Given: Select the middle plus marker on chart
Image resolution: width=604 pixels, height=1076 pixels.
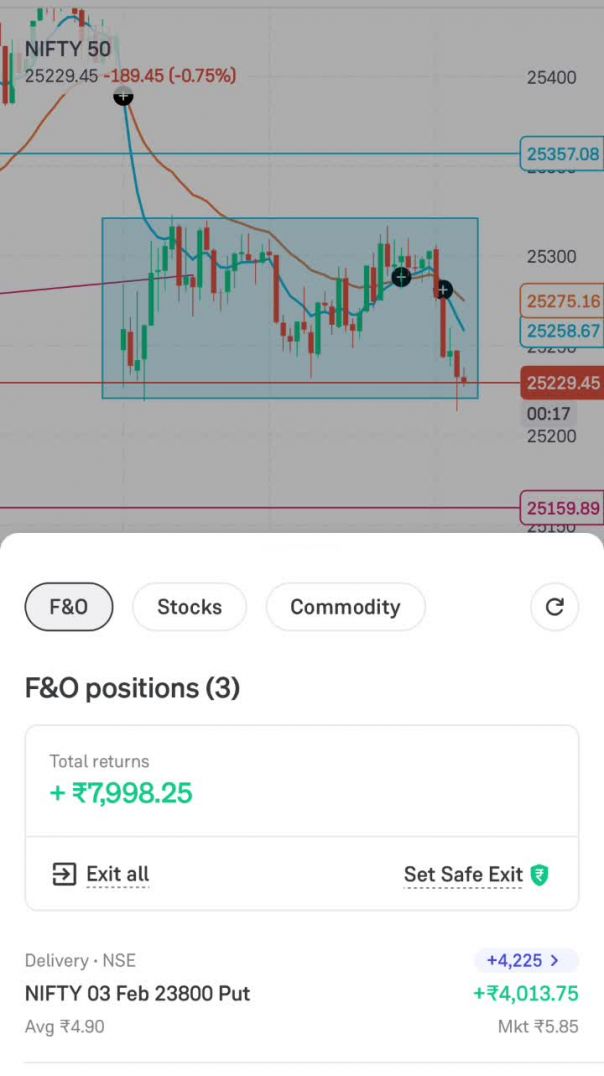Looking at the screenshot, I should 401,277.
